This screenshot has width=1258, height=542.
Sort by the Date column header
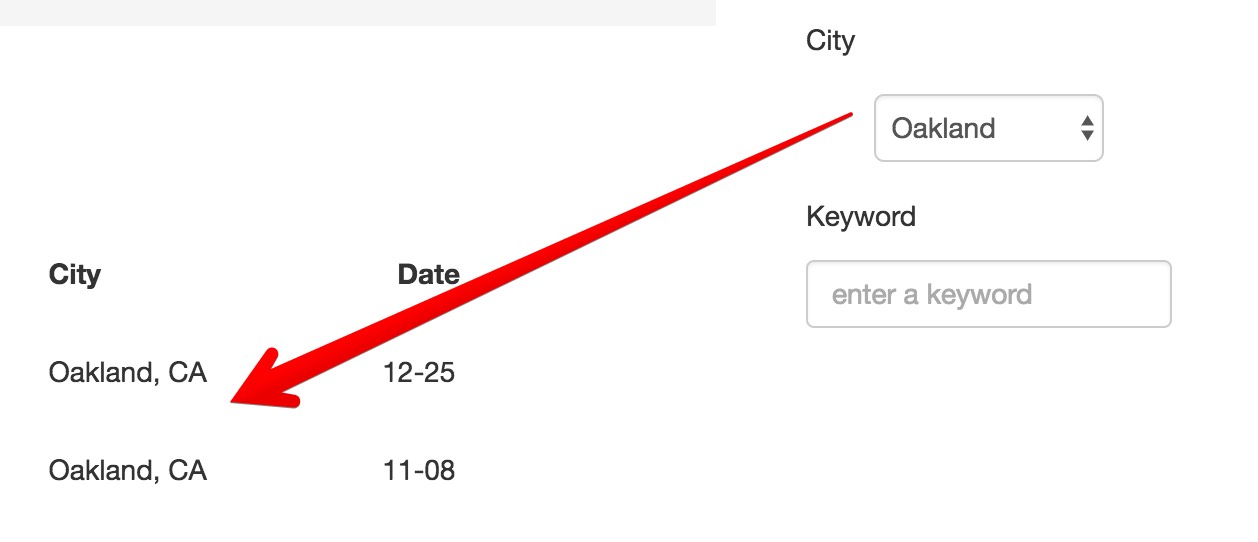pyautogui.click(x=428, y=275)
